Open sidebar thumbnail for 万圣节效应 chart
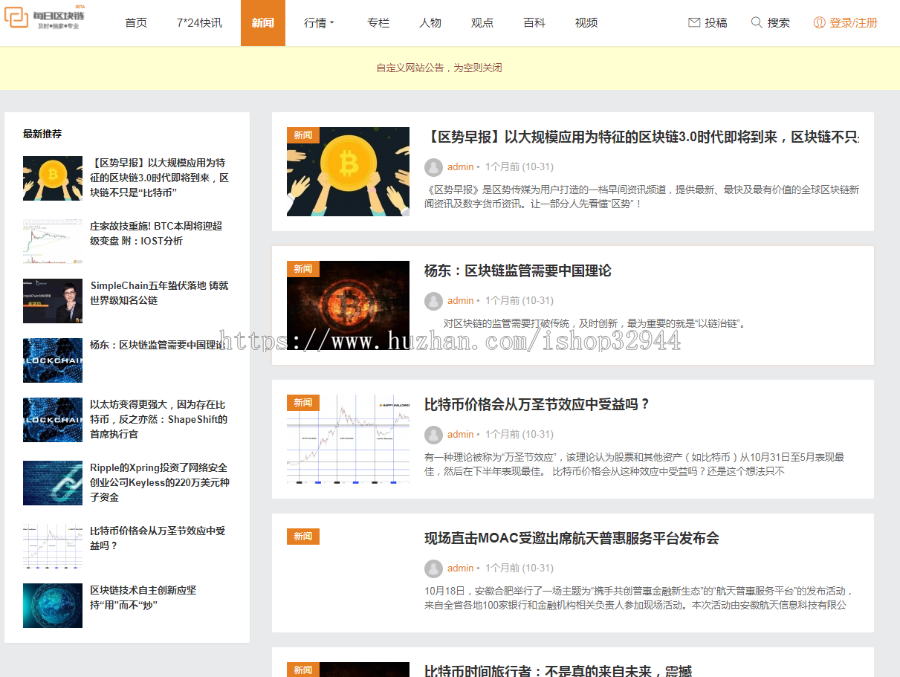Screen dimensions: 900x677 53,546
